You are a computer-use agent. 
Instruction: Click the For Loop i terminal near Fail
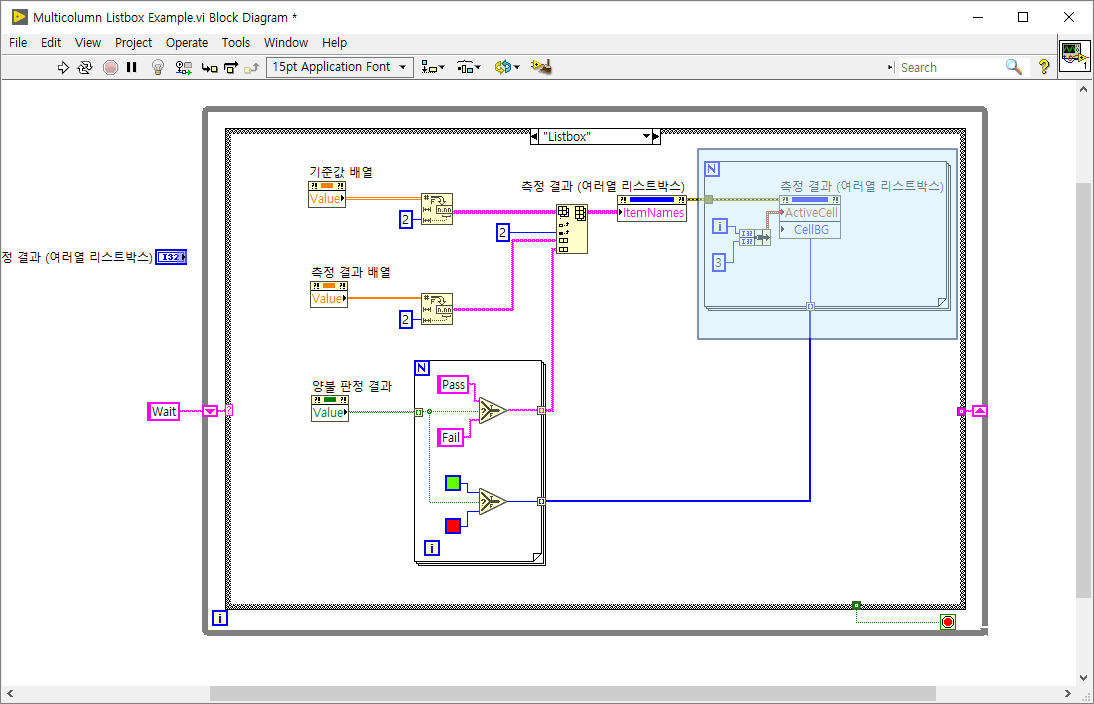[x=432, y=548]
